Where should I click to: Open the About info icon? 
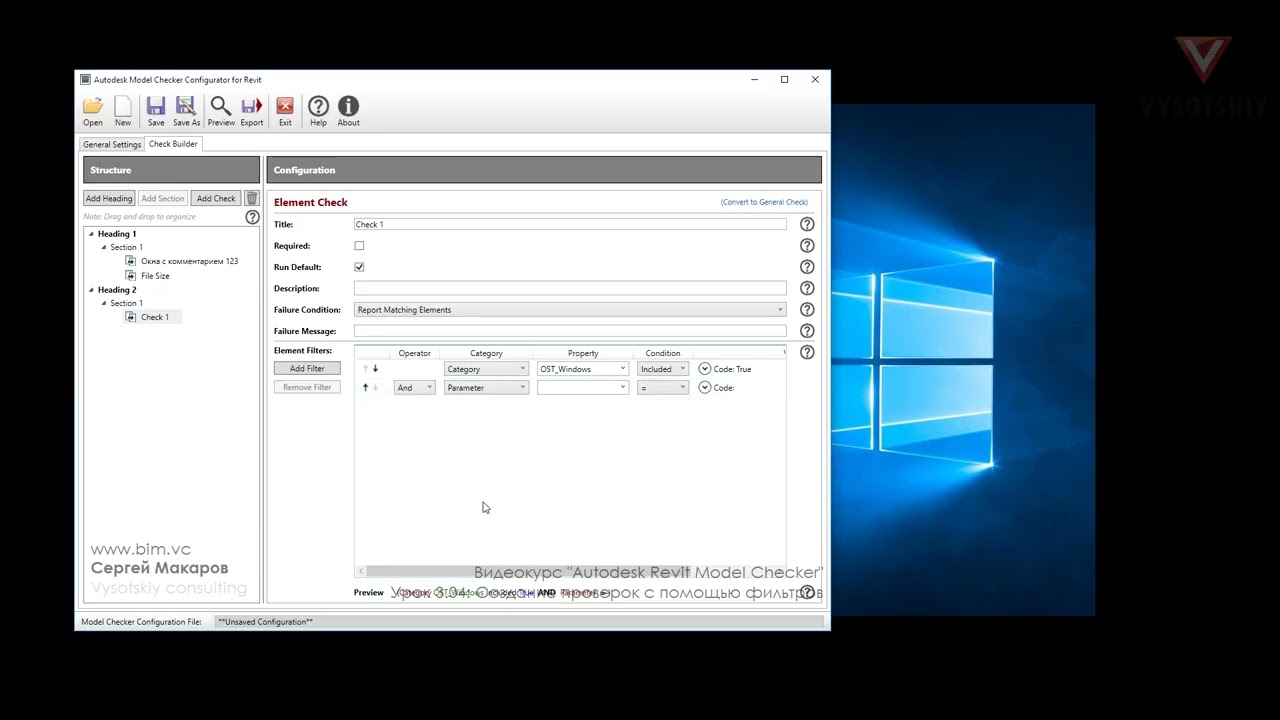coord(348,110)
